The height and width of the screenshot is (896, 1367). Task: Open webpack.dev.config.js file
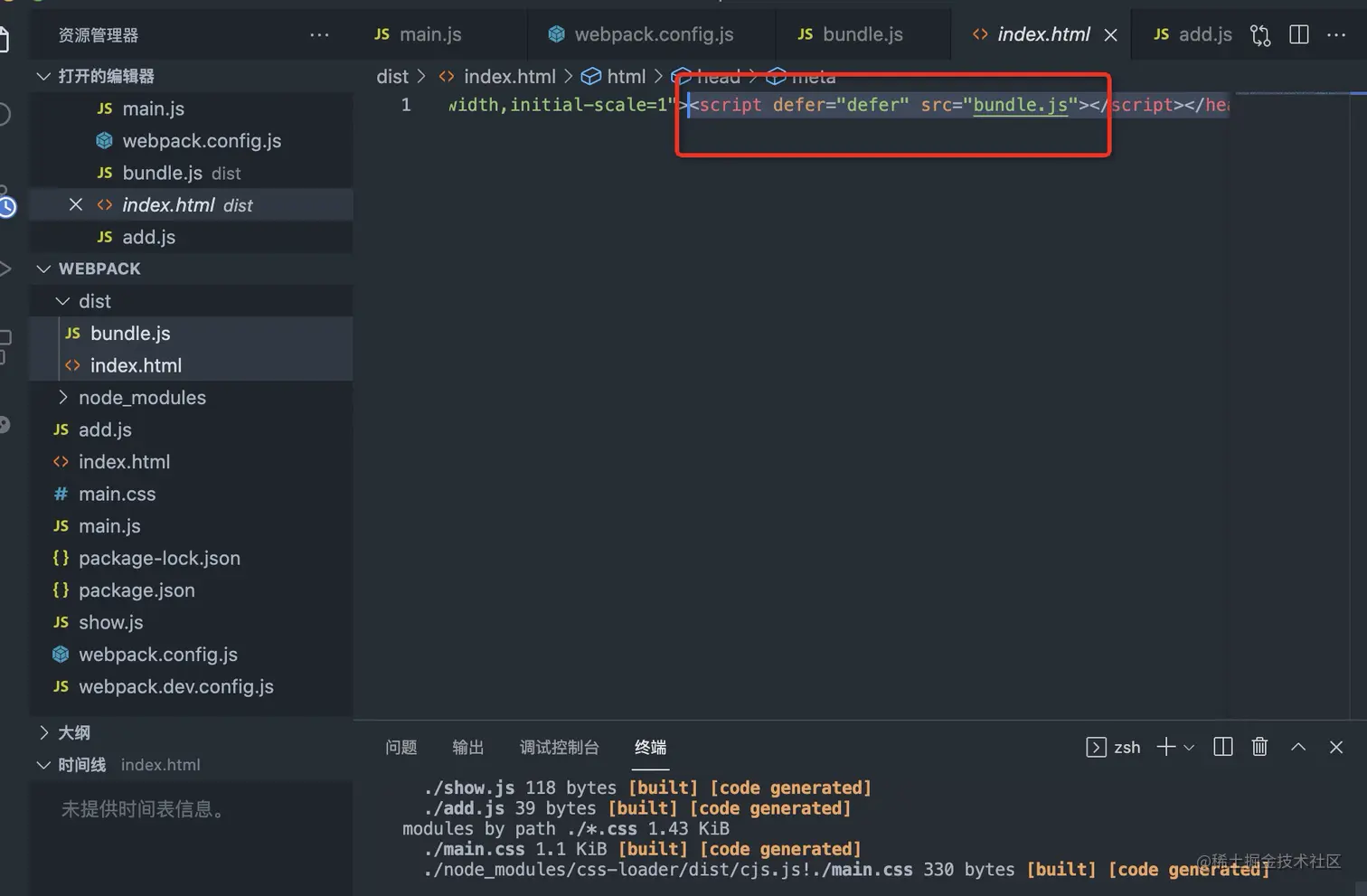(x=191, y=686)
